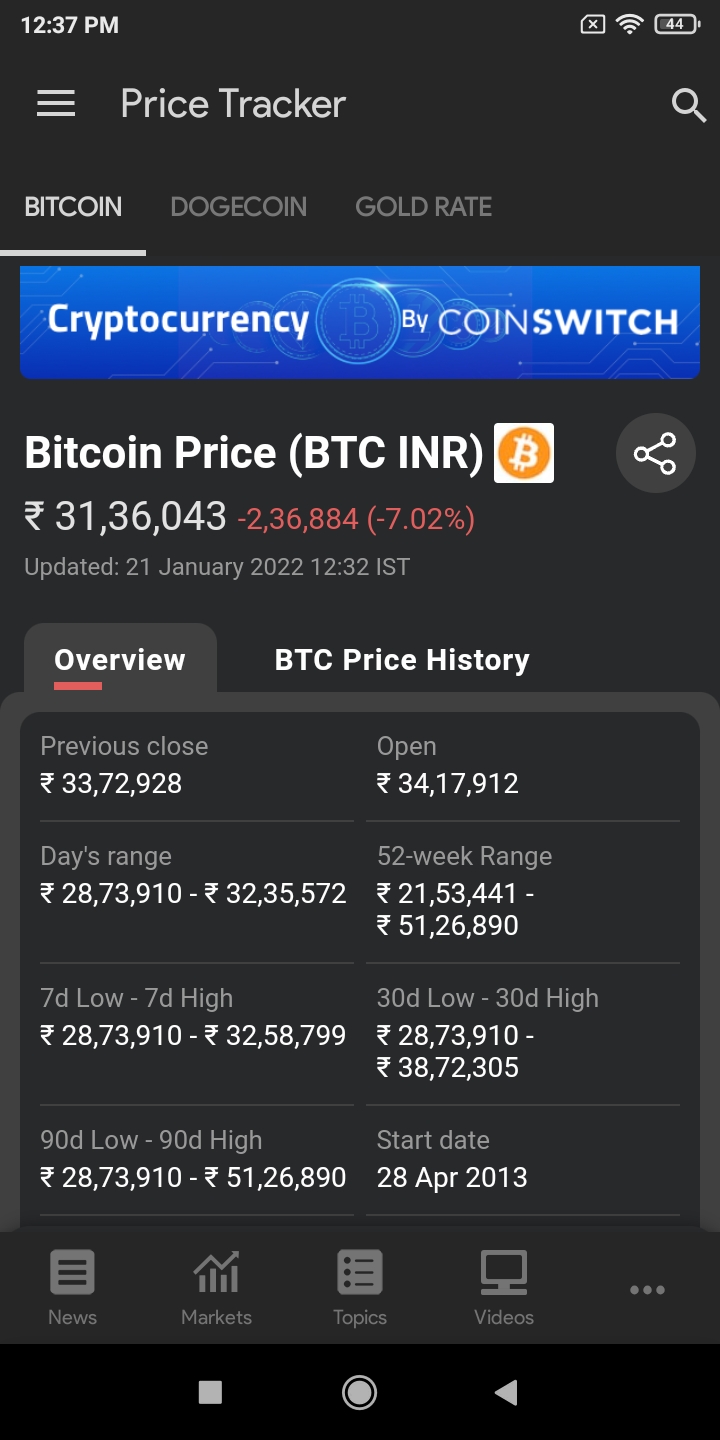Open the Videos screen icon
The image size is (720, 1440).
(x=504, y=1274)
